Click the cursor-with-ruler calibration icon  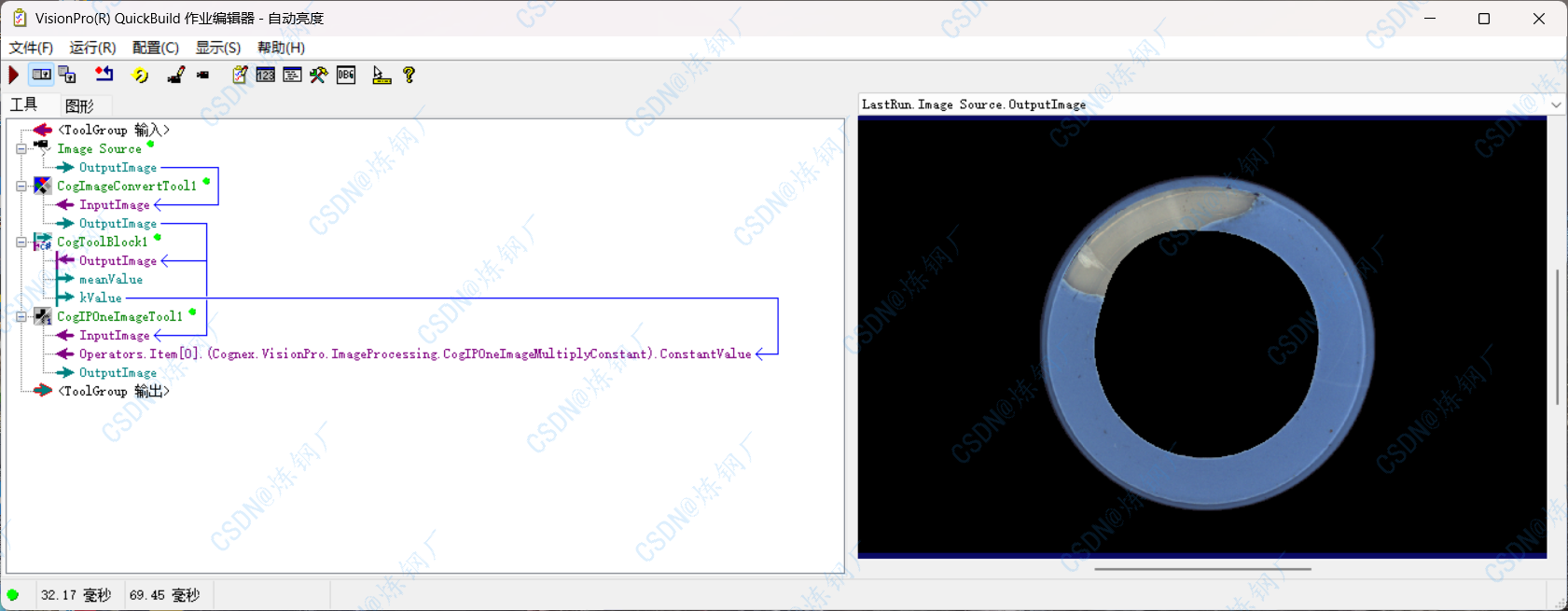click(382, 75)
